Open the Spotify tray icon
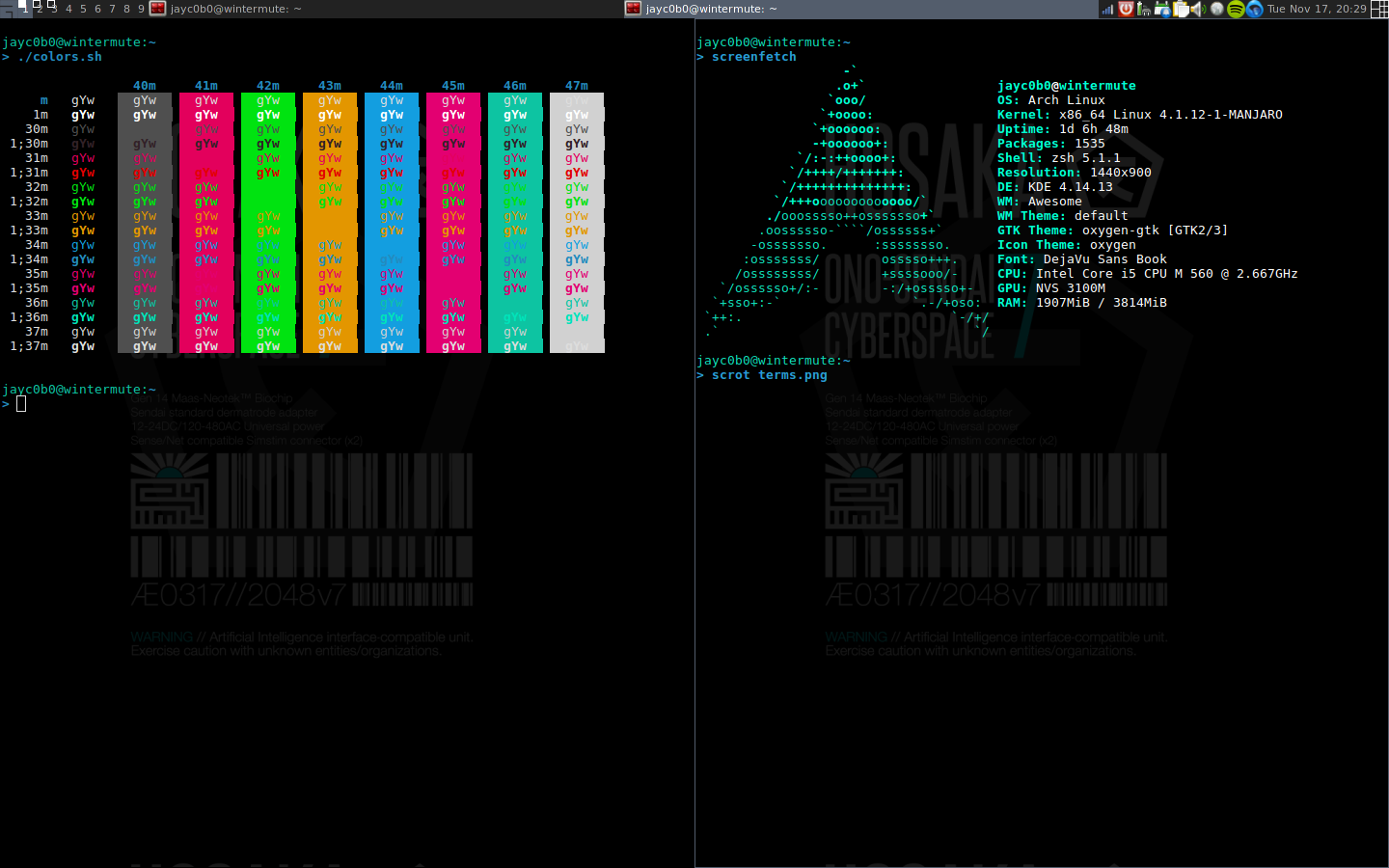The image size is (1389, 868). (1236, 10)
